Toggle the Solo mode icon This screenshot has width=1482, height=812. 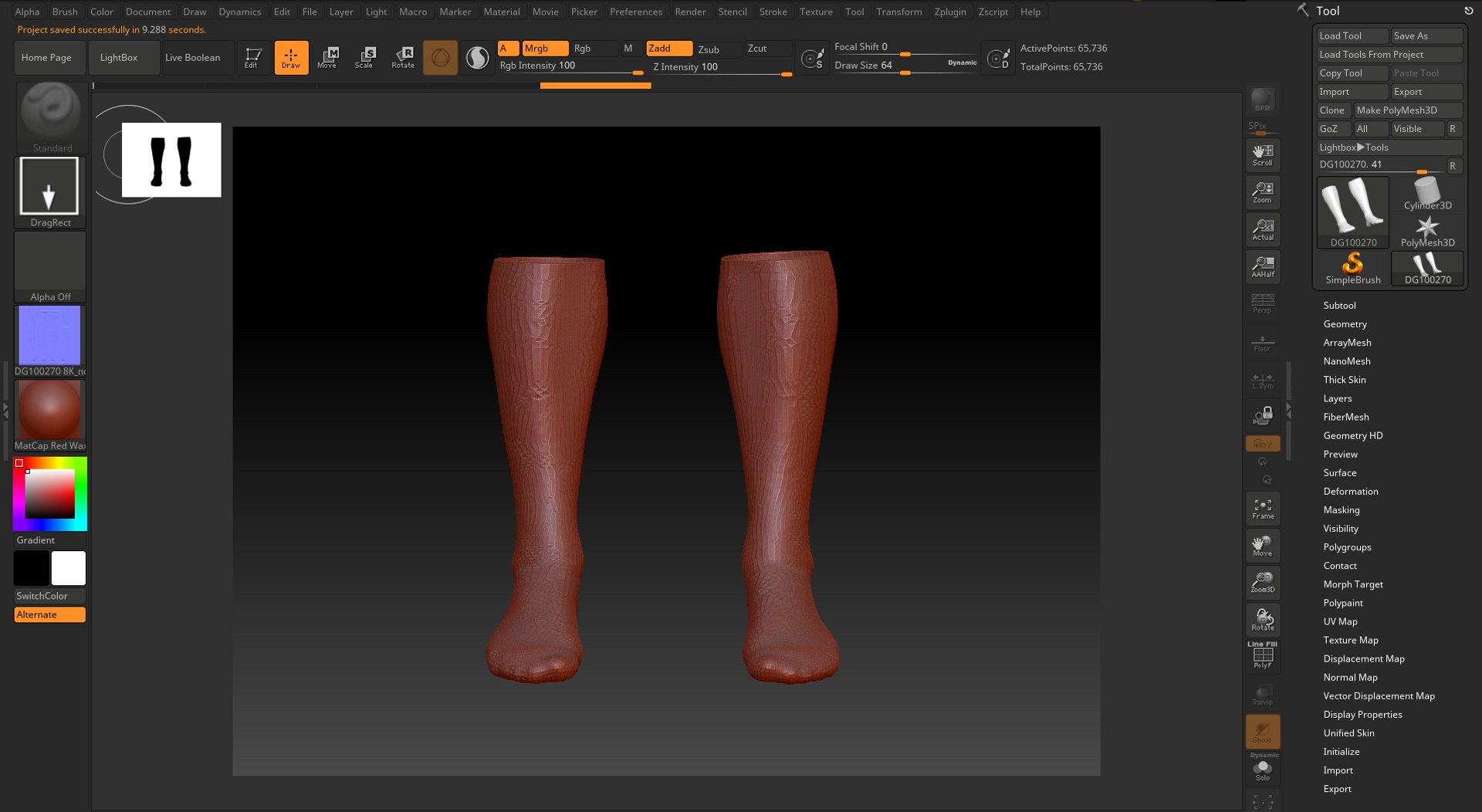click(1263, 770)
